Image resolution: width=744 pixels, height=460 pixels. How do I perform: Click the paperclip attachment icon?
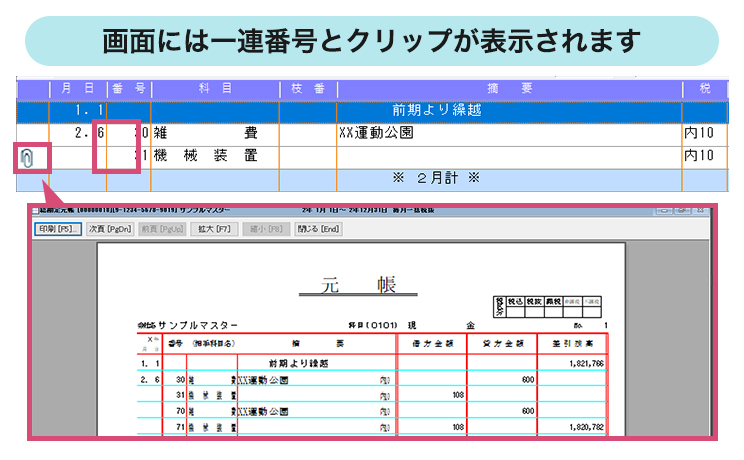coord(29,158)
